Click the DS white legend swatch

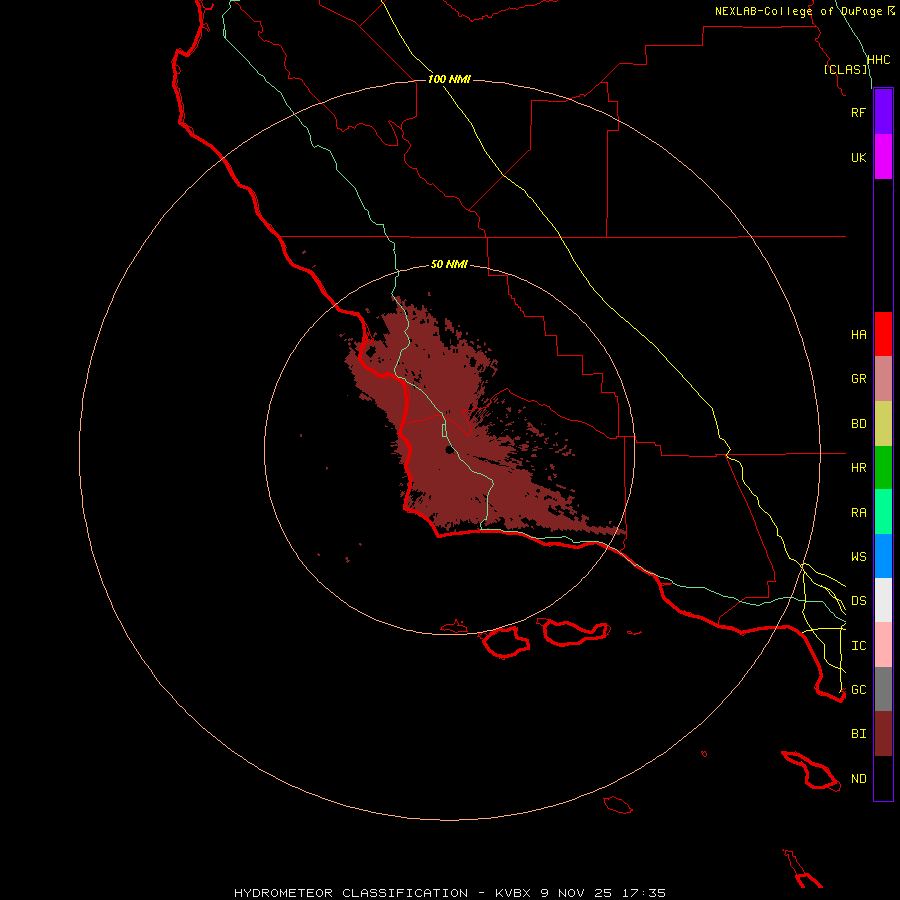[x=883, y=600]
